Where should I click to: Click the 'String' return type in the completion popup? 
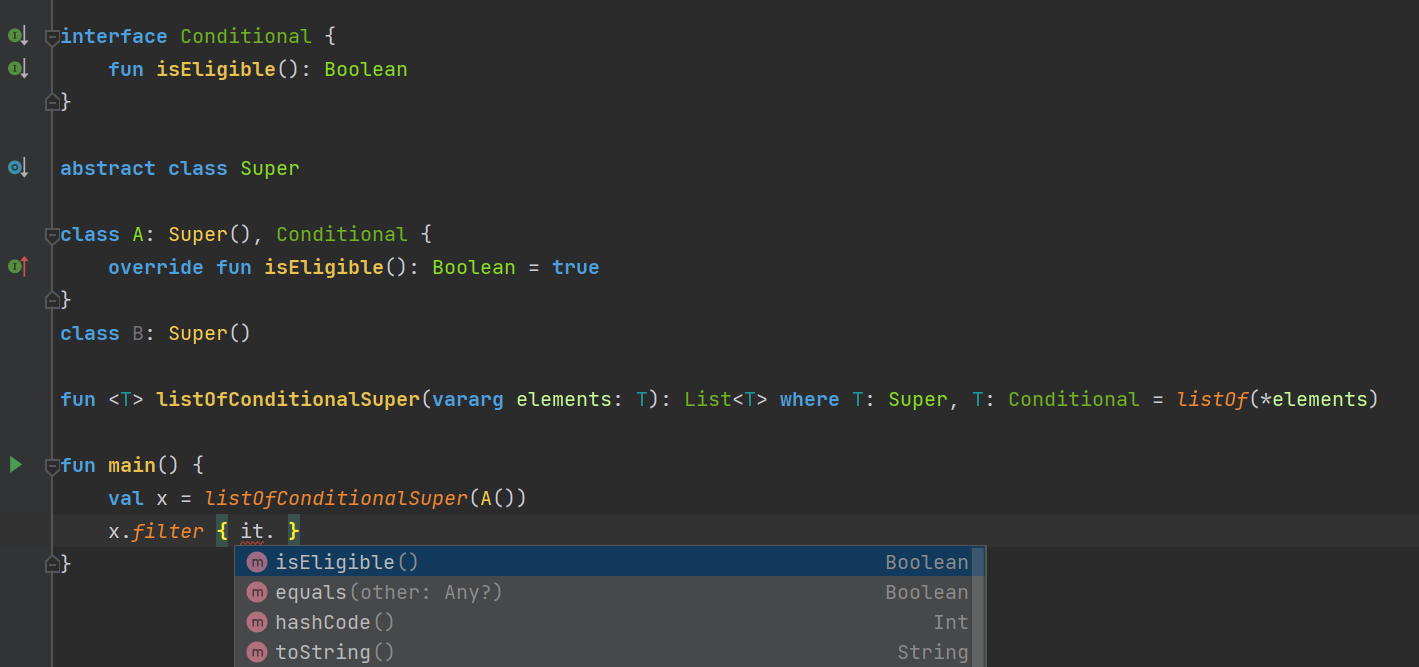[933, 652]
